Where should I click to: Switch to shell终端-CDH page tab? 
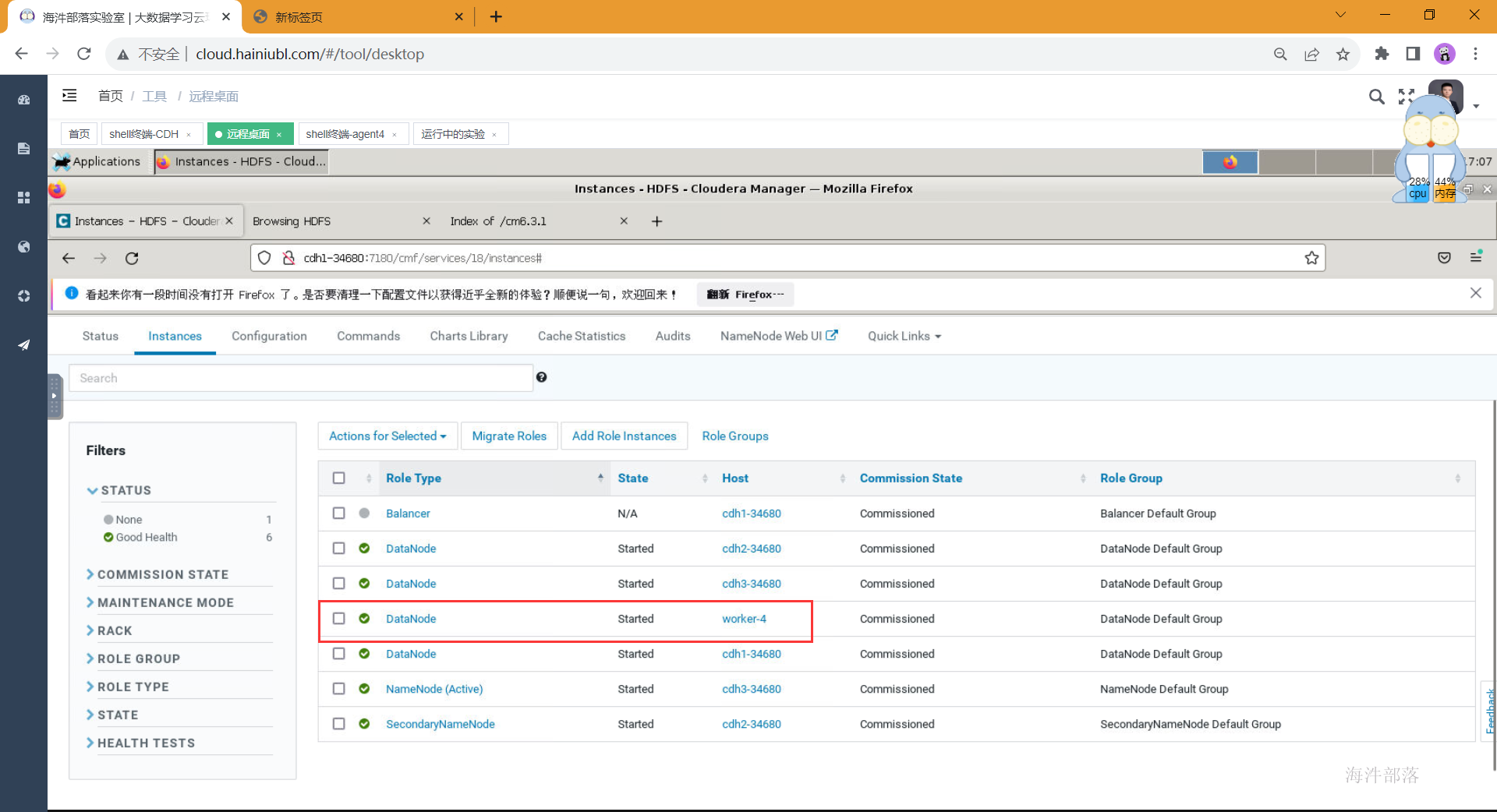click(x=151, y=134)
